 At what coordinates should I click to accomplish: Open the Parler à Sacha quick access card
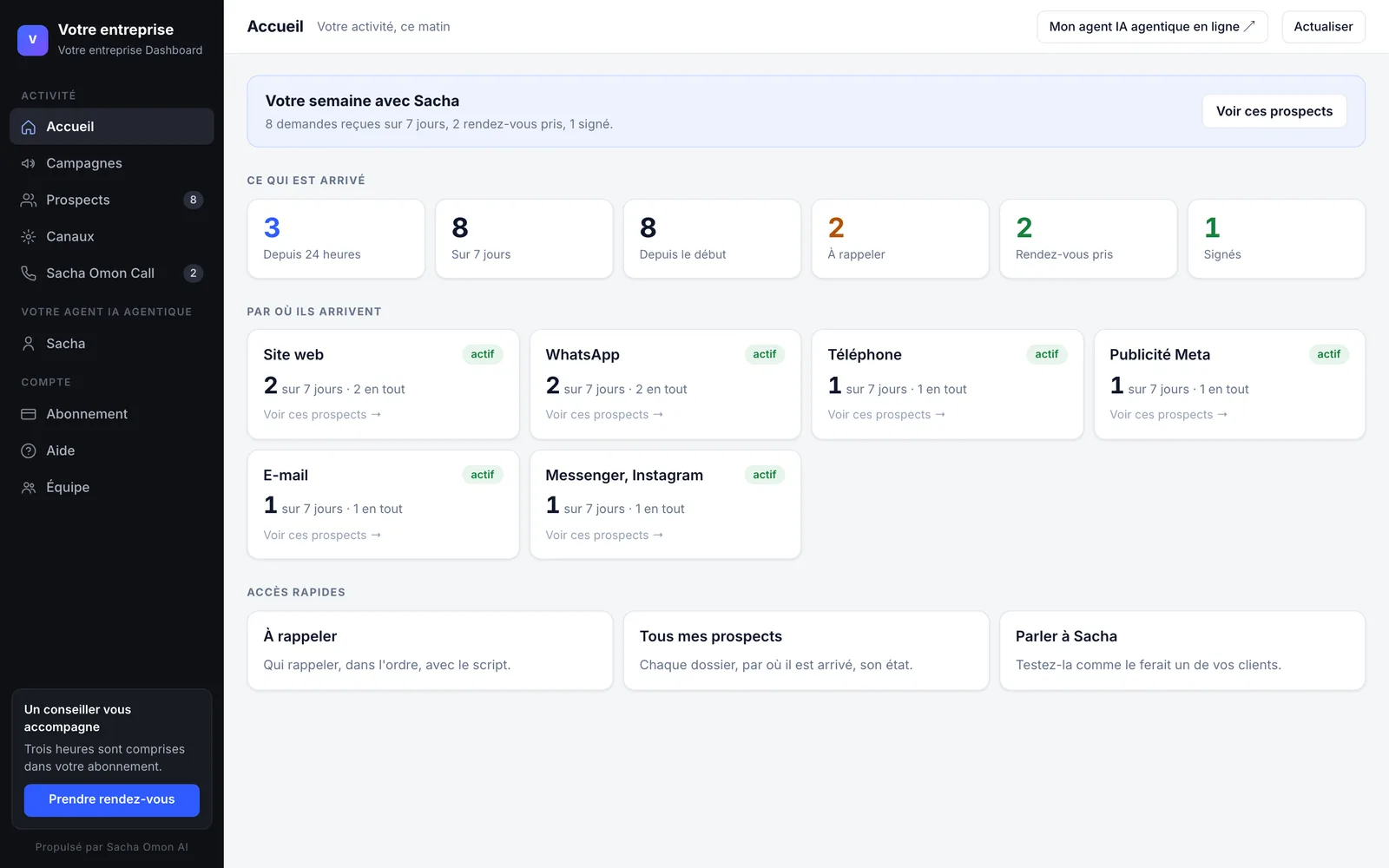click(x=1182, y=651)
